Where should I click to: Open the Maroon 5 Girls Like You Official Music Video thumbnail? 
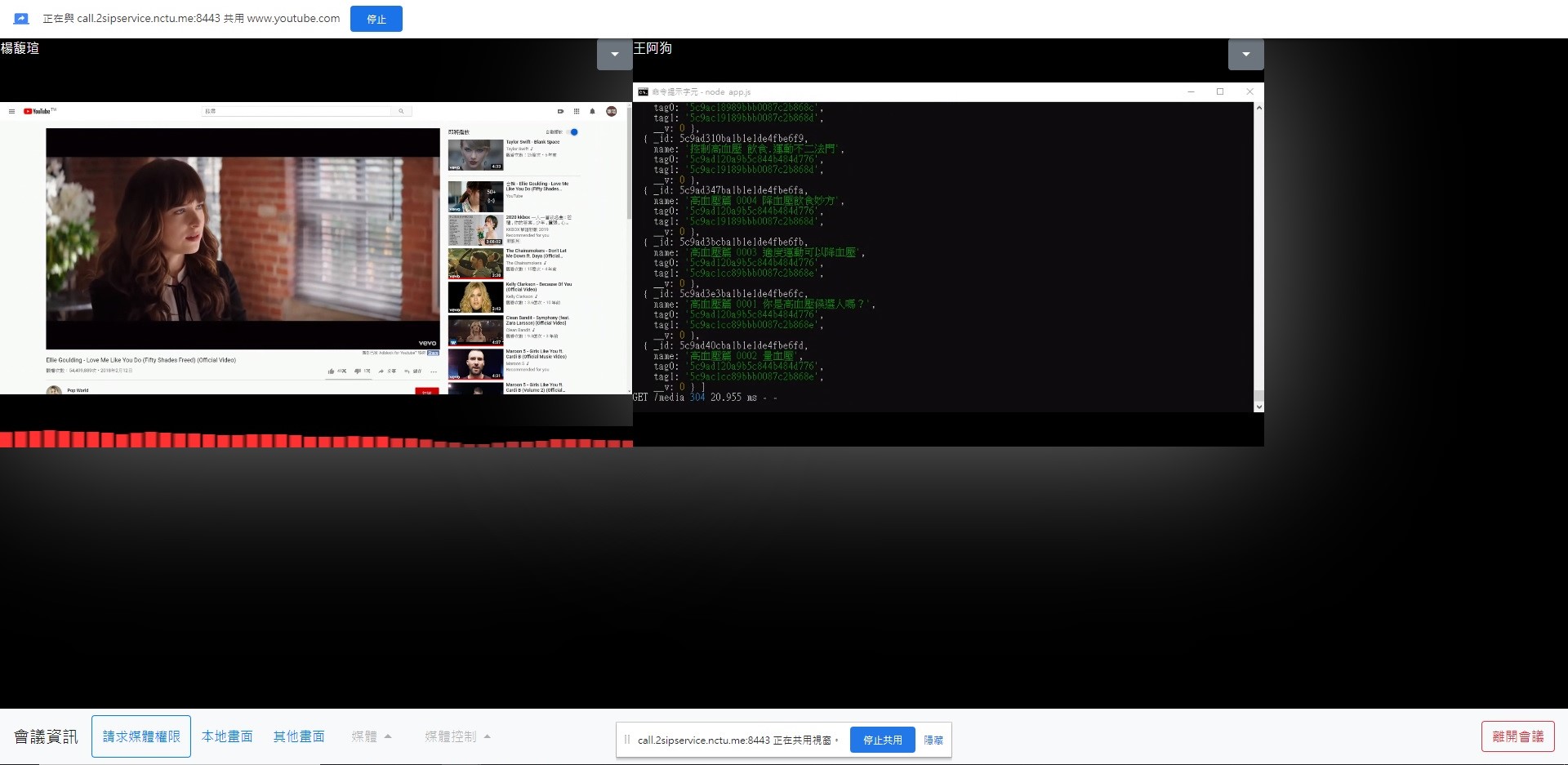click(475, 364)
